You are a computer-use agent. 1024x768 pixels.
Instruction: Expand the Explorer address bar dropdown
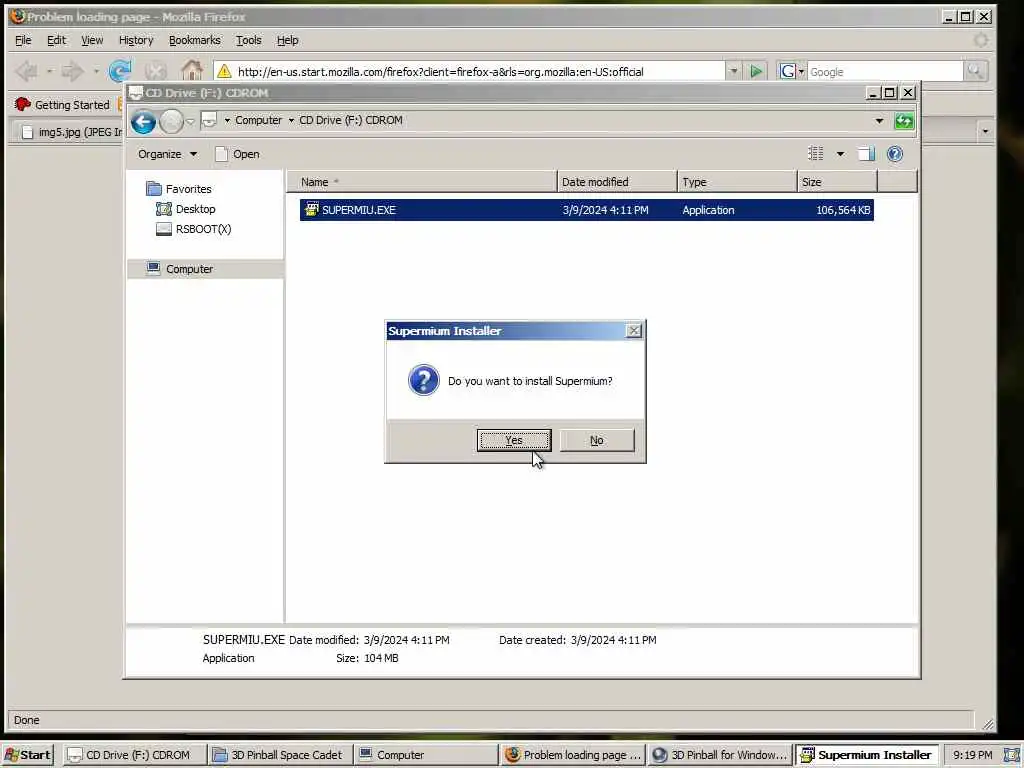pyautogui.click(x=879, y=121)
